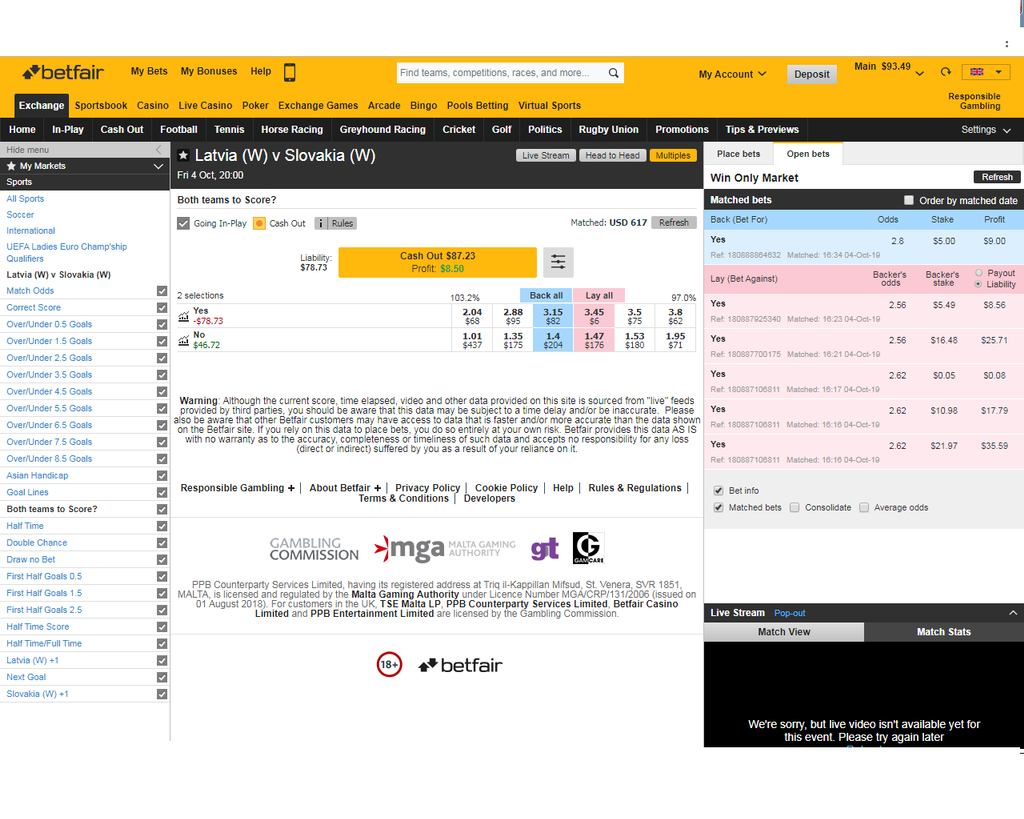Open the Pop-out live stream link

(790, 613)
